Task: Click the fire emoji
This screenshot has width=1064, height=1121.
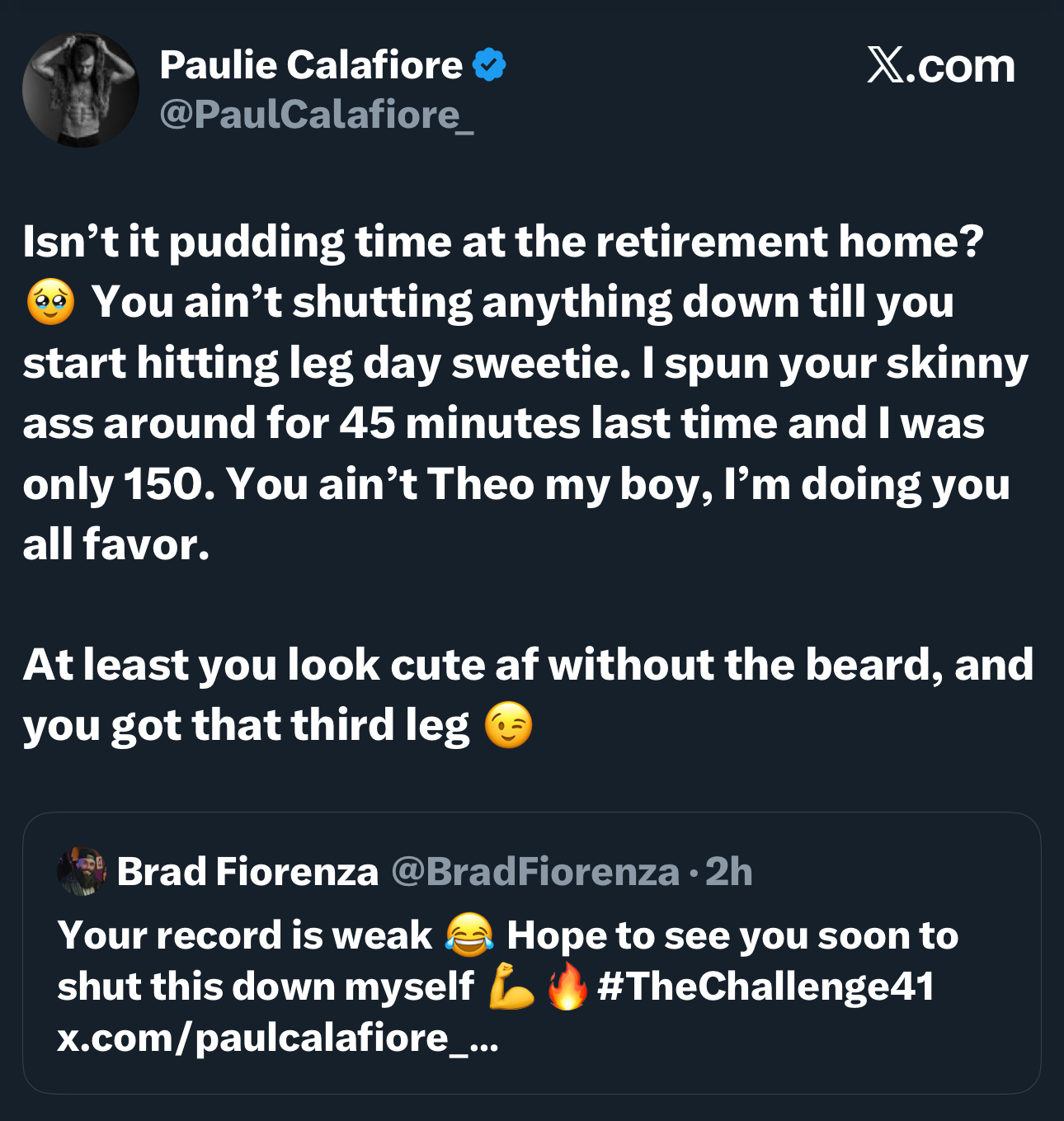Action: (x=567, y=987)
